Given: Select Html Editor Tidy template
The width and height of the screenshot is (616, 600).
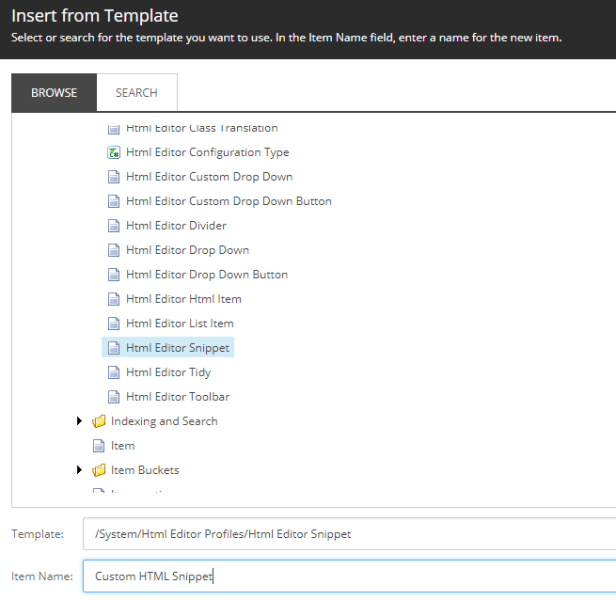Looking at the screenshot, I should point(169,372).
